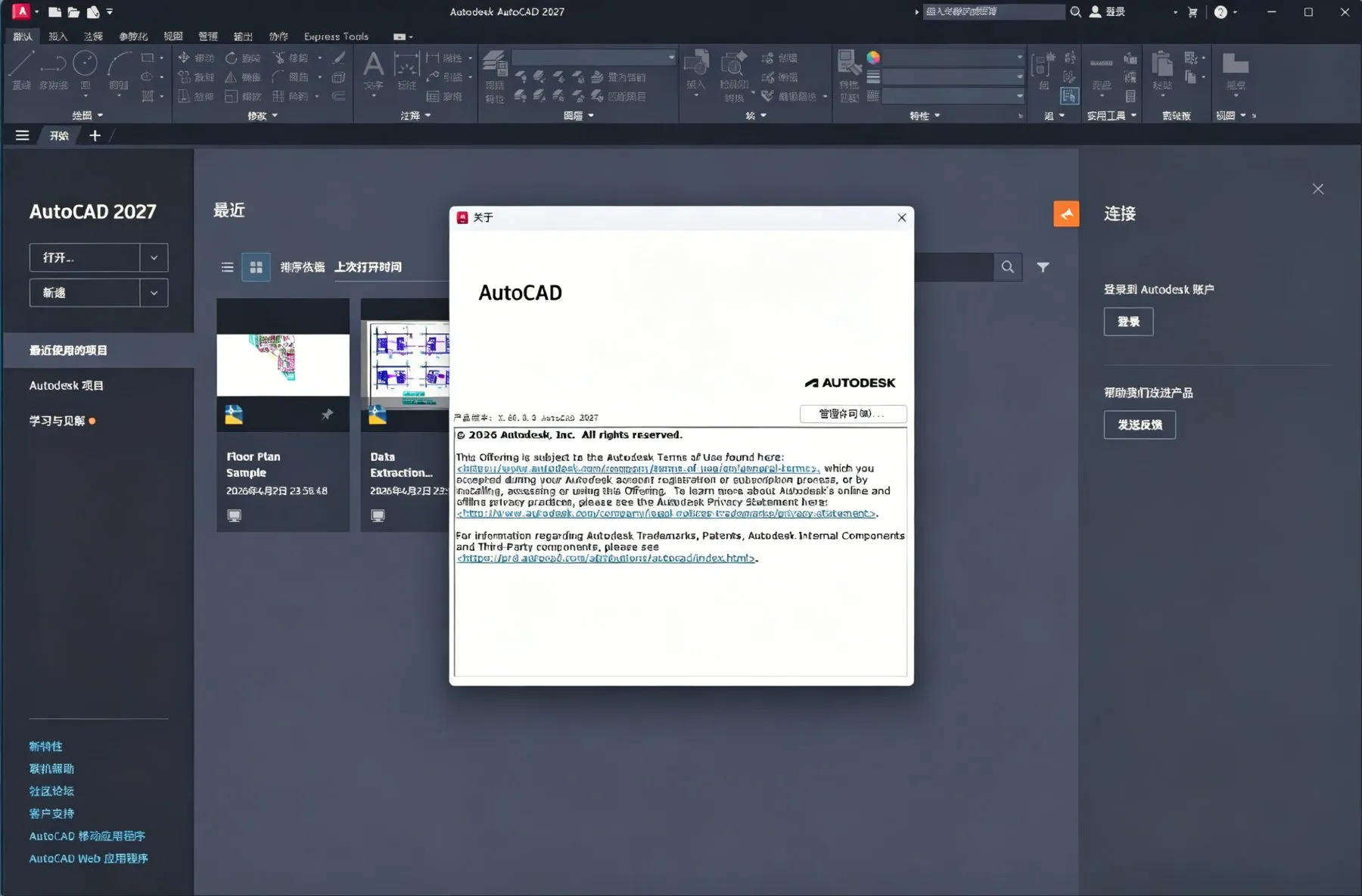The image size is (1362, 896).
Task: Click the object color wheel in 特性 panel
Action: (873, 58)
